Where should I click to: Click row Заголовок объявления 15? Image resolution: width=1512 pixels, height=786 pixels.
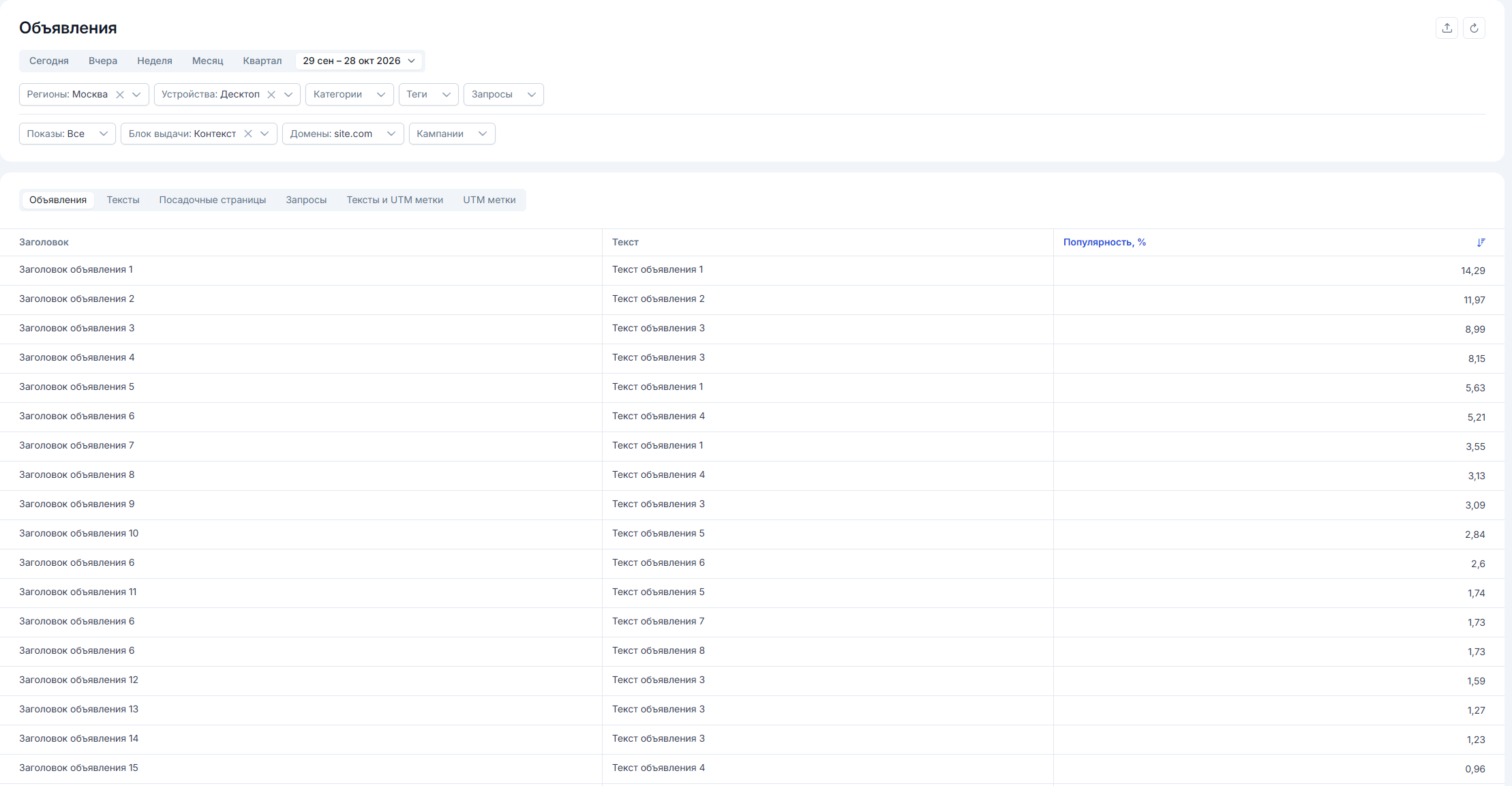tap(752, 769)
